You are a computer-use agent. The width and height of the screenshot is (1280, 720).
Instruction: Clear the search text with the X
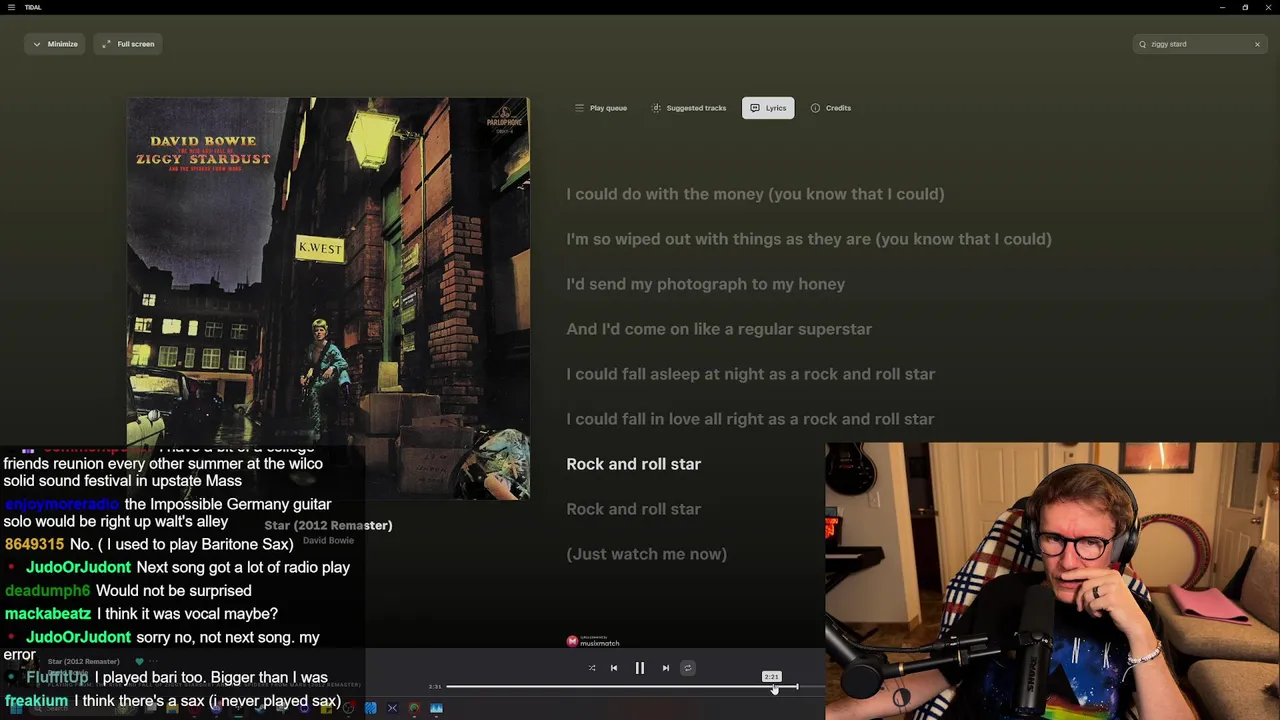(1257, 44)
